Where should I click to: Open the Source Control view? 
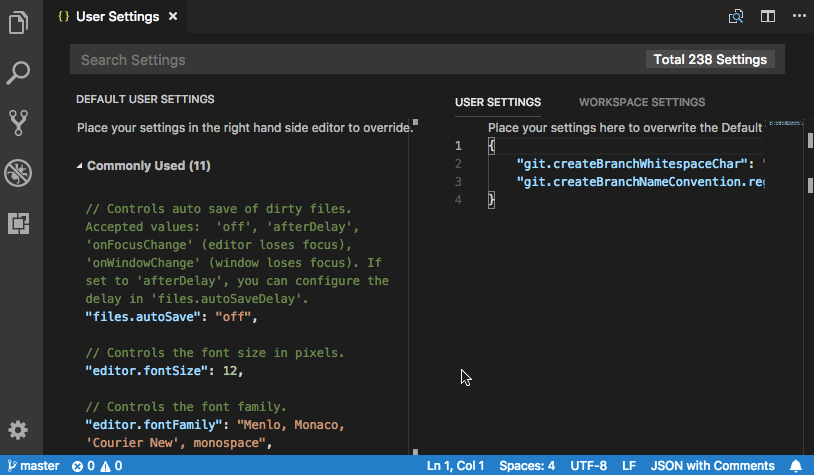coord(18,123)
